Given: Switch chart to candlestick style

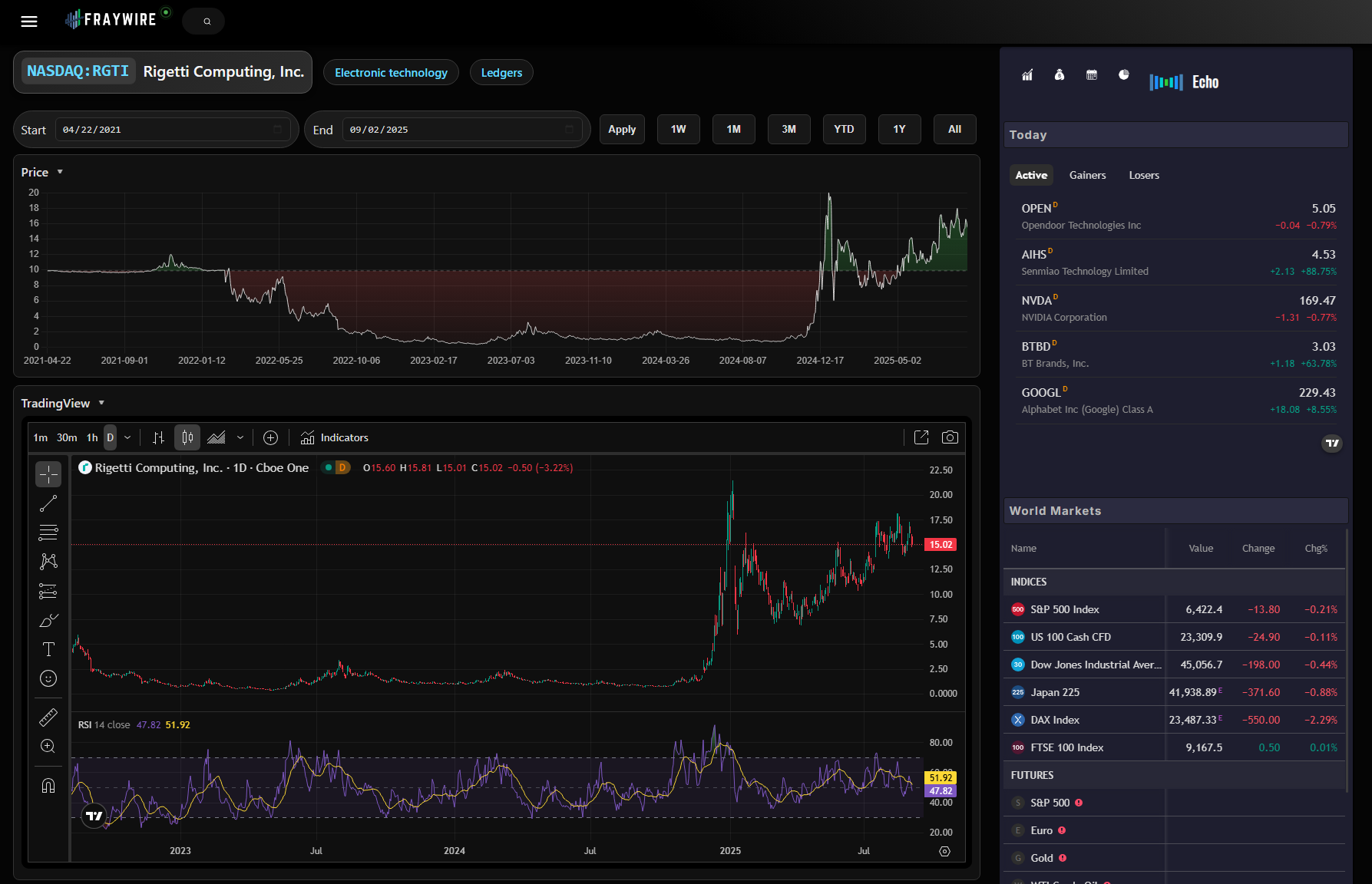Looking at the screenshot, I should pos(187,437).
